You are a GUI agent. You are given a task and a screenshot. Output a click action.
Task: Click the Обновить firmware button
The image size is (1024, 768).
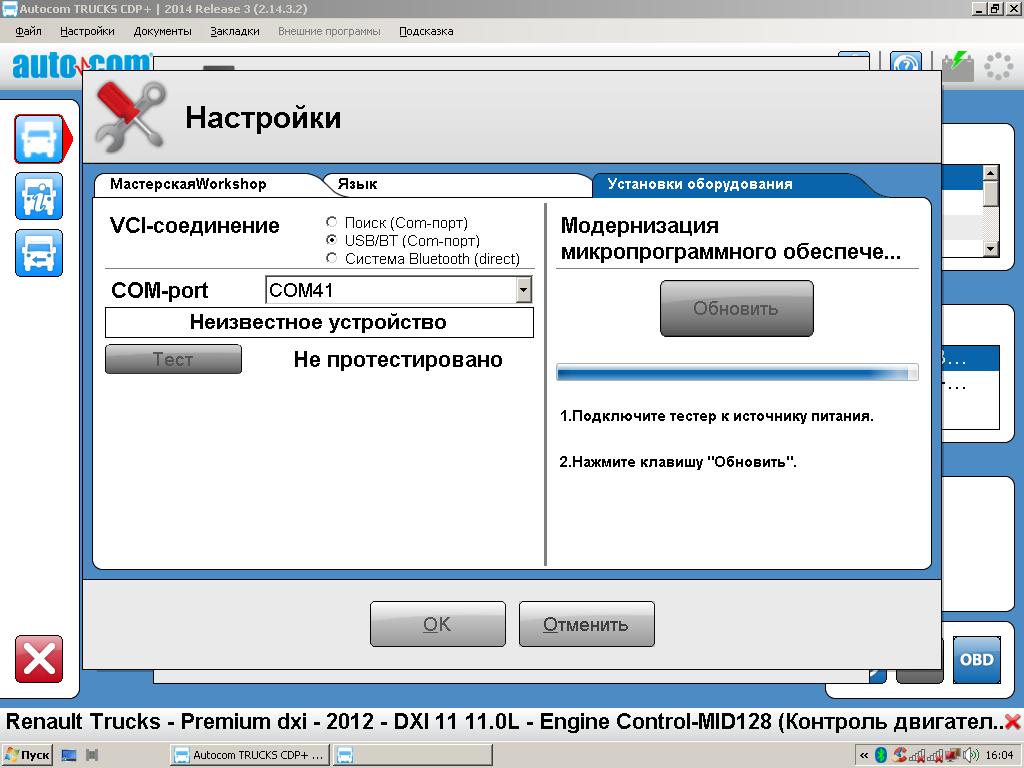point(736,308)
